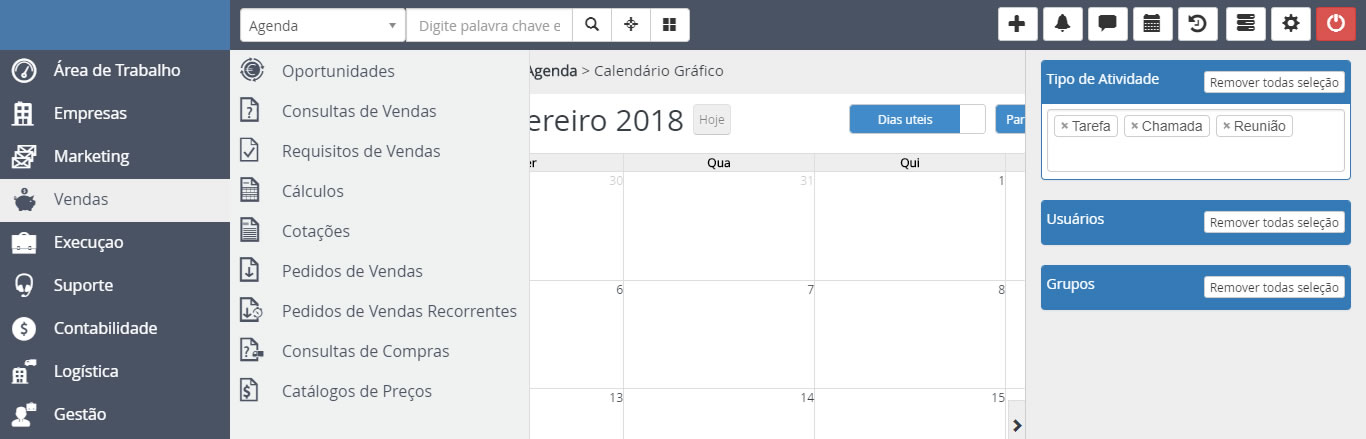
Task: Click the red power logout button
Action: (x=1336, y=24)
